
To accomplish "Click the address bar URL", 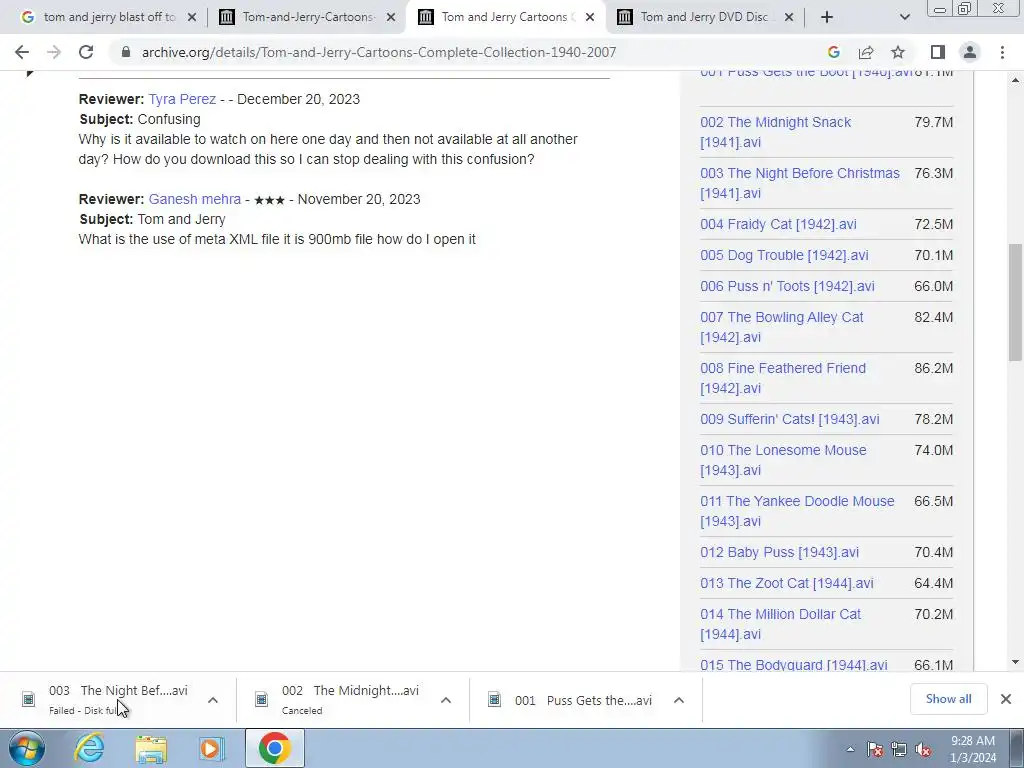I will pyautogui.click(x=379, y=52).
